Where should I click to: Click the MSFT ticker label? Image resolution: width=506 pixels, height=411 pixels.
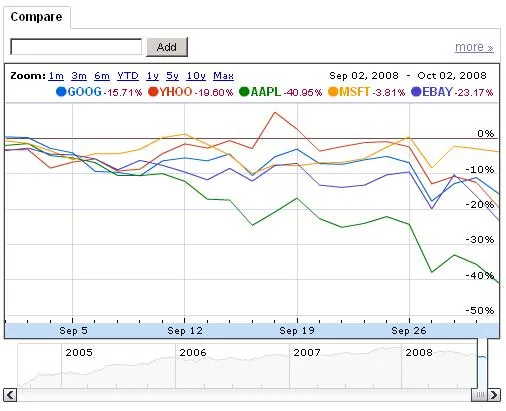pyautogui.click(x=355, y=92)
